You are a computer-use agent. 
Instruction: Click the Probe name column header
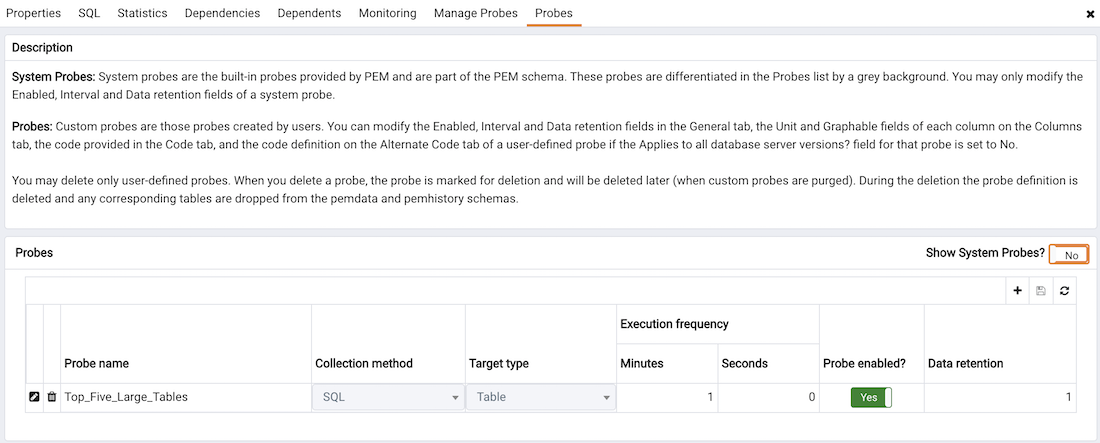186,344
